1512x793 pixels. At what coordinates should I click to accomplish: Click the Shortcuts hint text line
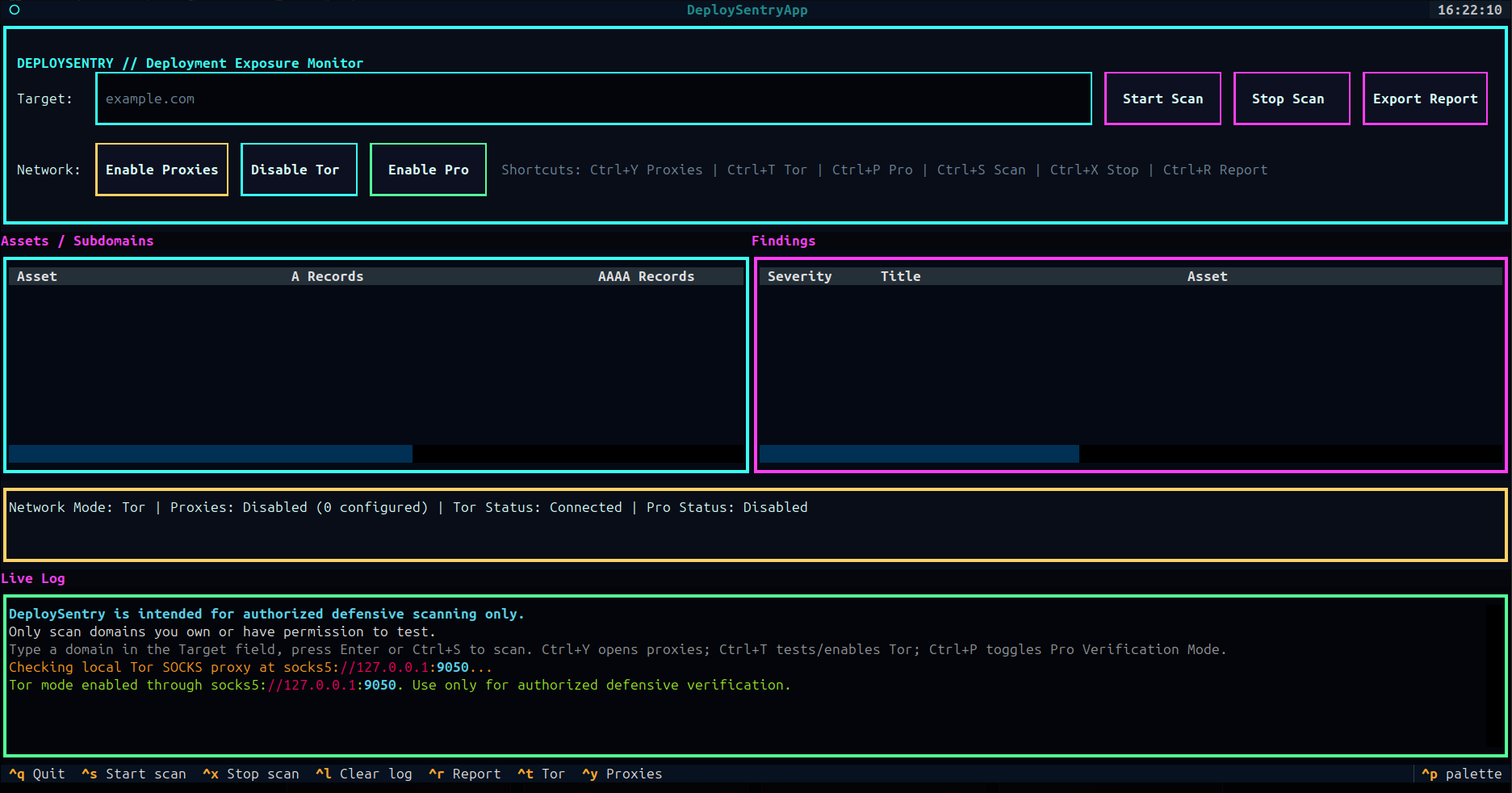884,170
